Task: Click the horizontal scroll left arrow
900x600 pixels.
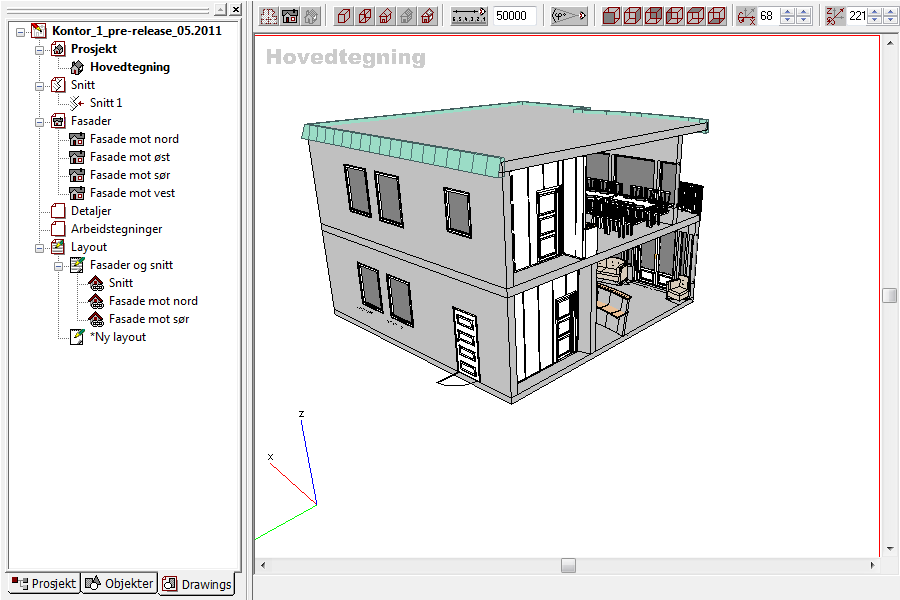Action: pyautogui.click(x=263, y=566)
